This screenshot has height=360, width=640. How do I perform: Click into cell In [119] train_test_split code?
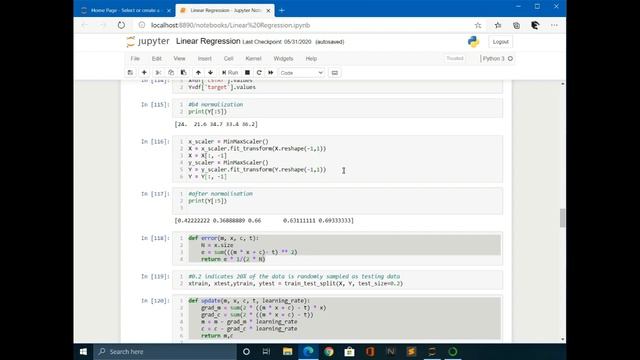click(x=338, y=280)
